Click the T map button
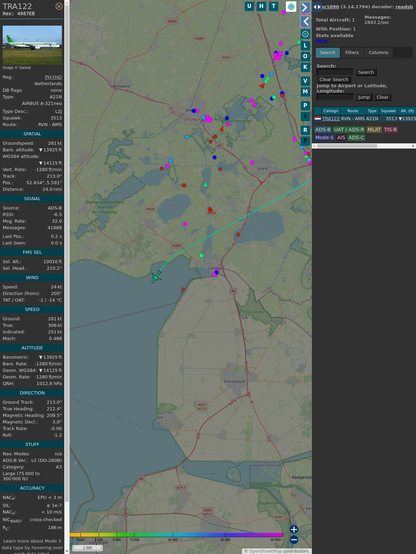 tap(273, 6)
